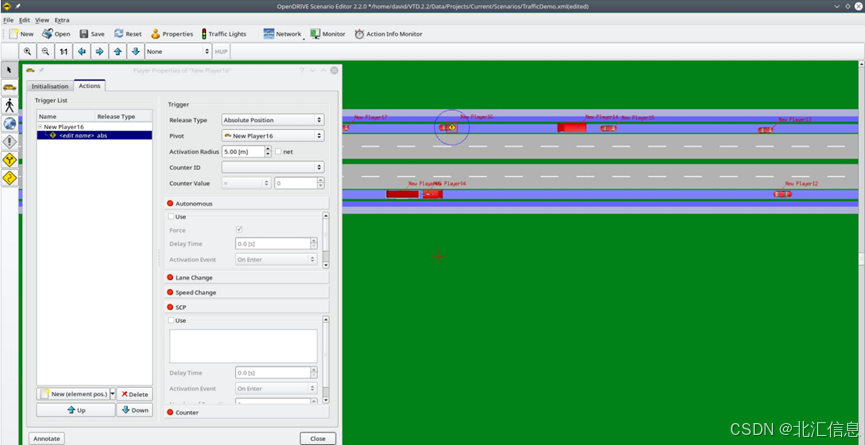865x445 pixels.
Task: Open the Release Type dropdown
Action: [273, 120]
